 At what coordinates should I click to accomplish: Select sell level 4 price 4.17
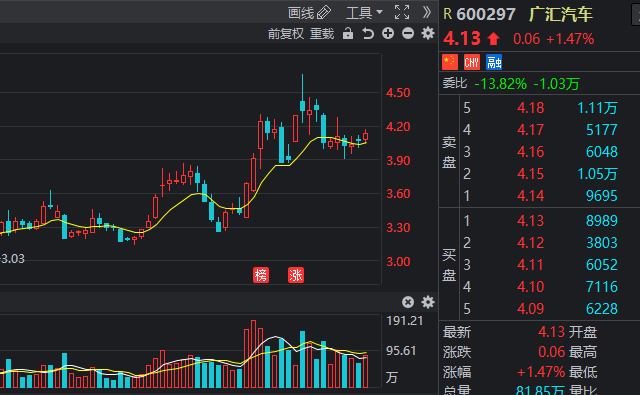click(531, 130)
